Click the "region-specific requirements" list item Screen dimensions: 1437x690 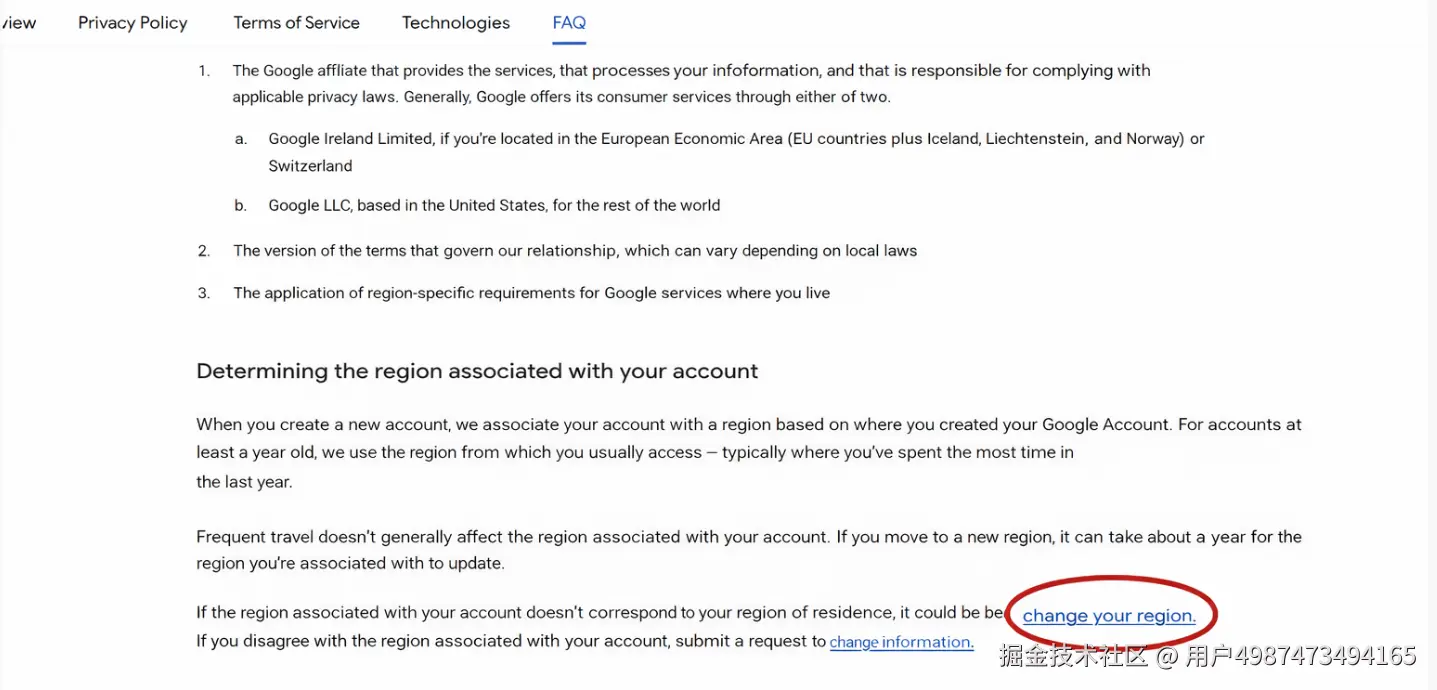tap(531, 293)
